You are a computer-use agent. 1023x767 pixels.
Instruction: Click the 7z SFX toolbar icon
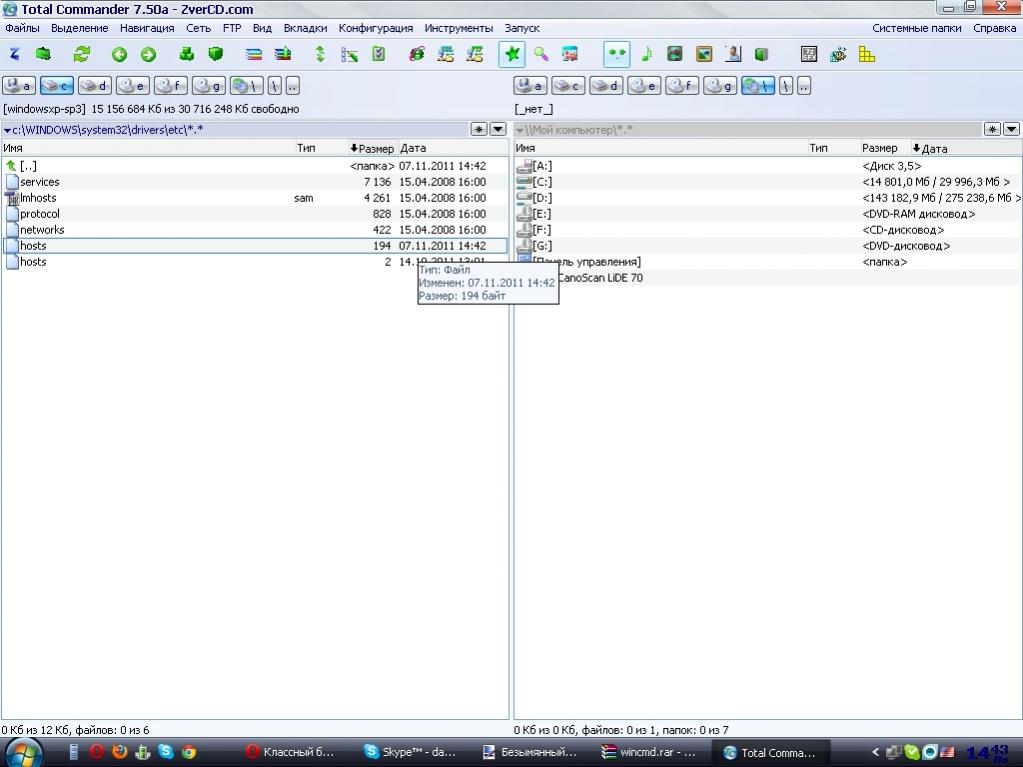tap(809, 54)
